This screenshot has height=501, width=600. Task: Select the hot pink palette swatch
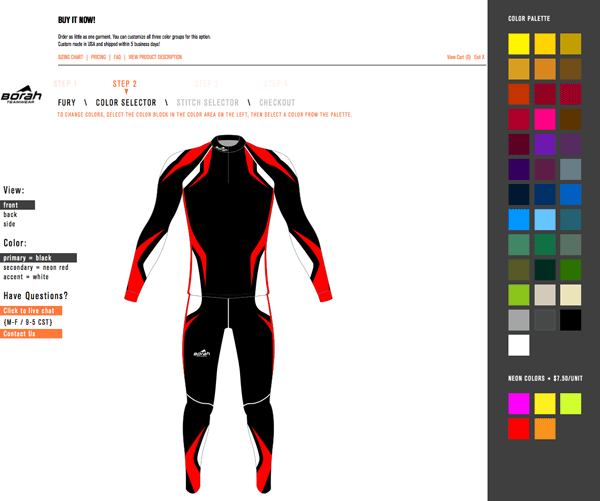click(544, 120)
